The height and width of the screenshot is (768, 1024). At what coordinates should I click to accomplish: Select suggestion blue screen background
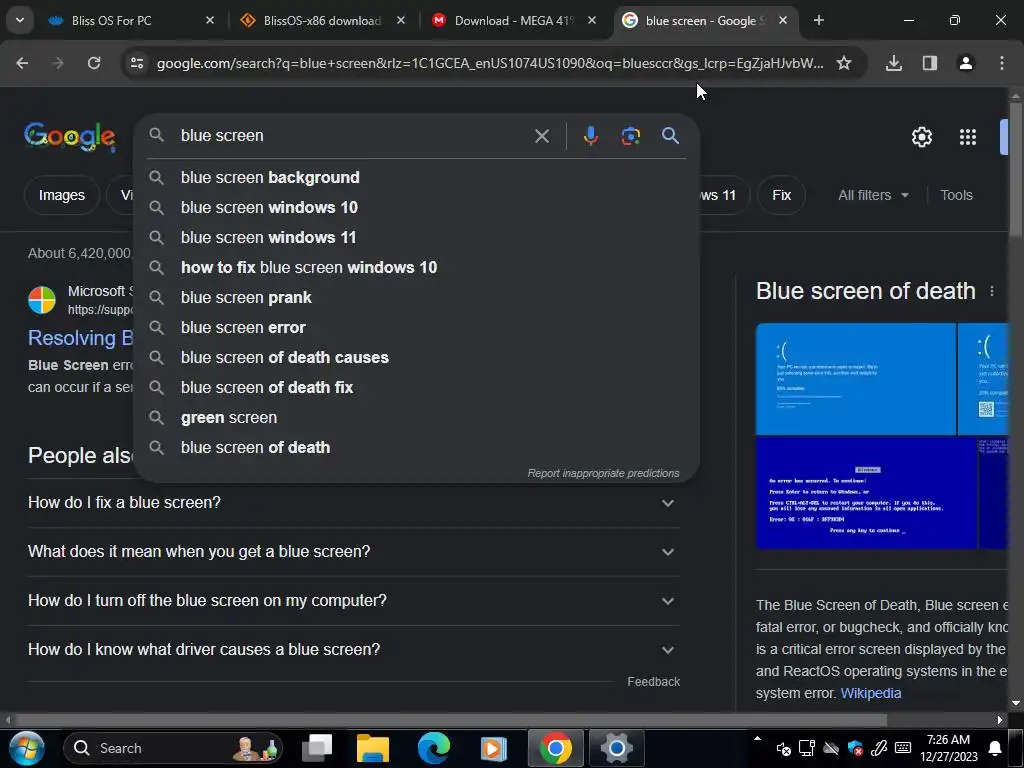[x=417, y=178]
